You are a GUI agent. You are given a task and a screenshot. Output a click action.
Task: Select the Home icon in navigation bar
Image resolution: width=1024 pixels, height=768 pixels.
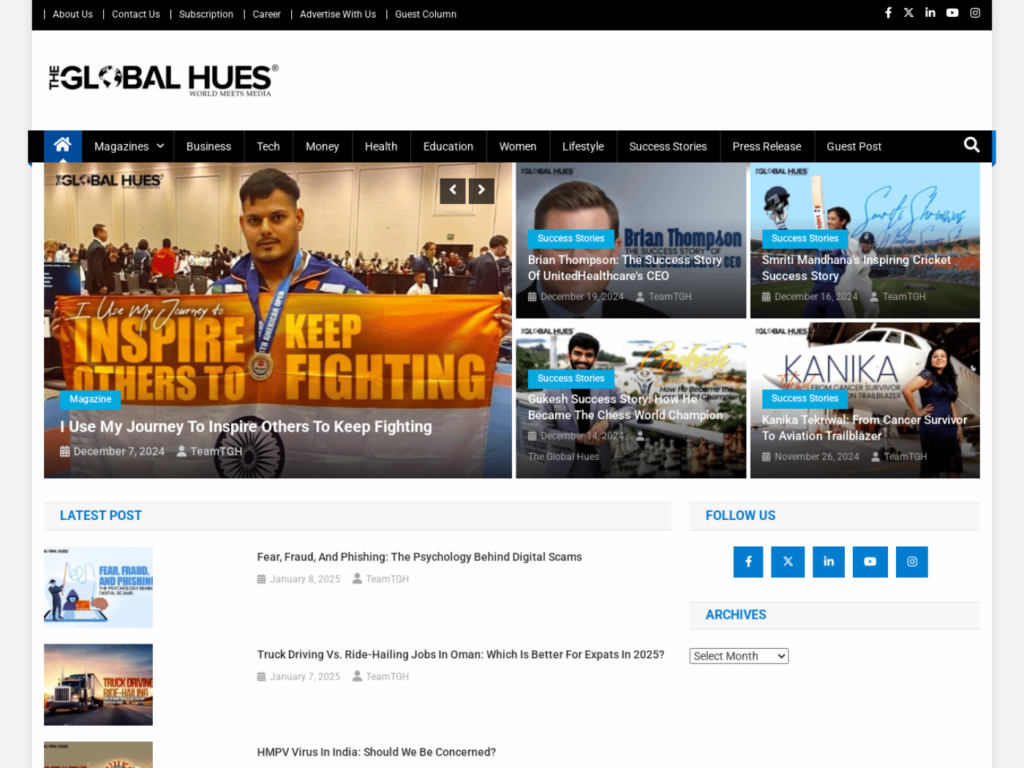62,146
